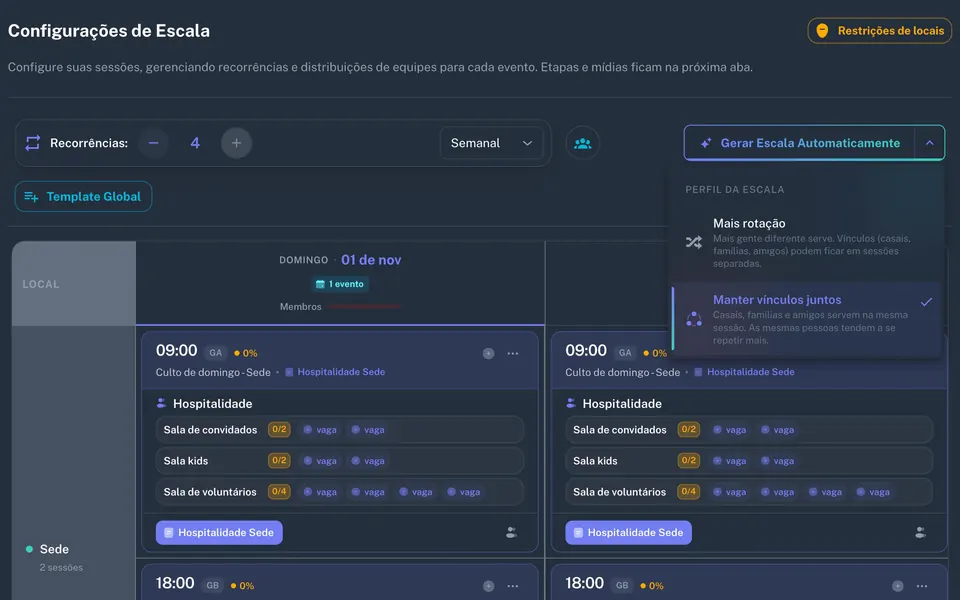Click the GA tag on first column 09:00
This screenshot has width=960, height=600.
tap(216, 353)
